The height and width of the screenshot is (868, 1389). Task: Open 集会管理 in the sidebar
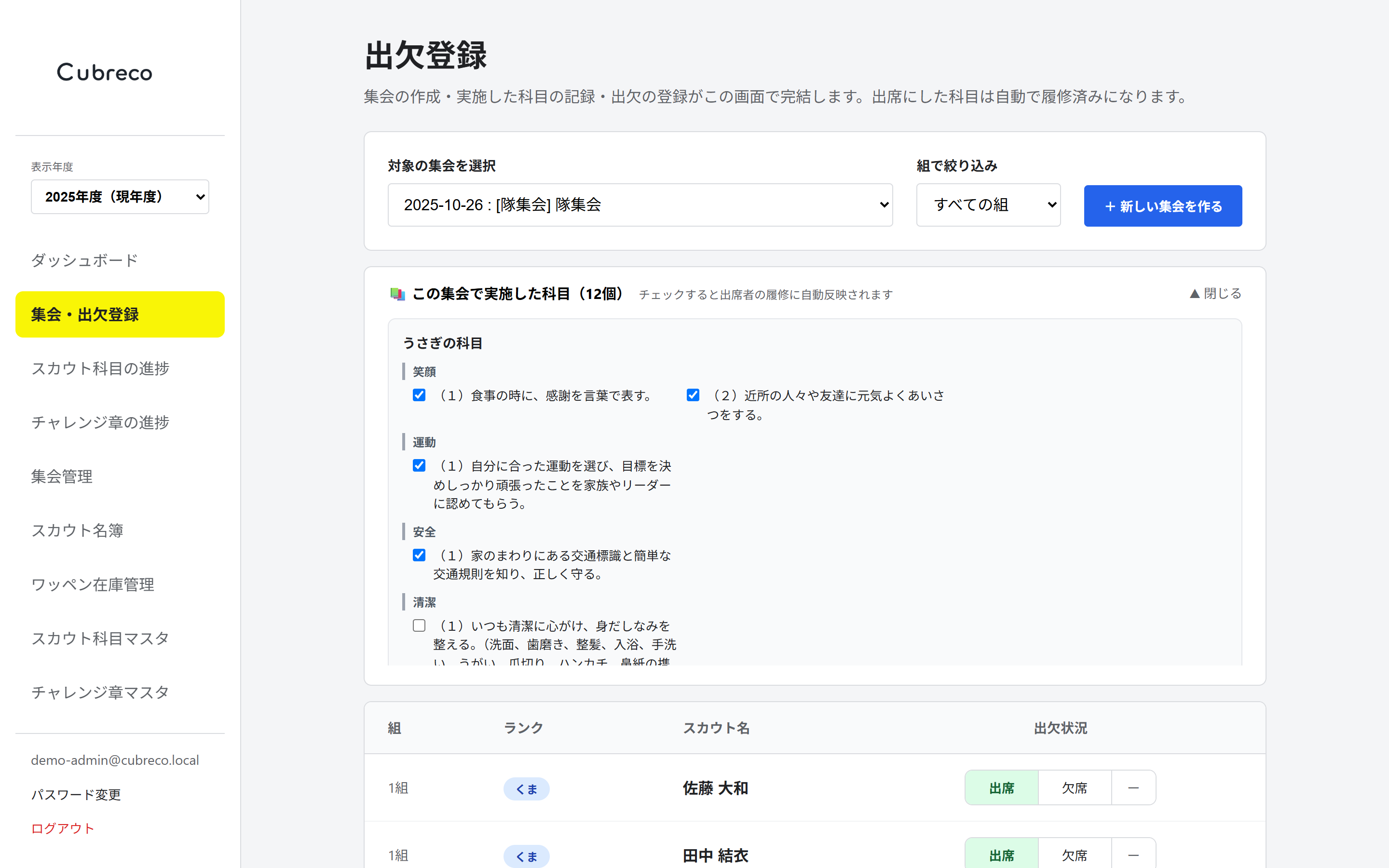pyautogui.click(x=120, y=476)
